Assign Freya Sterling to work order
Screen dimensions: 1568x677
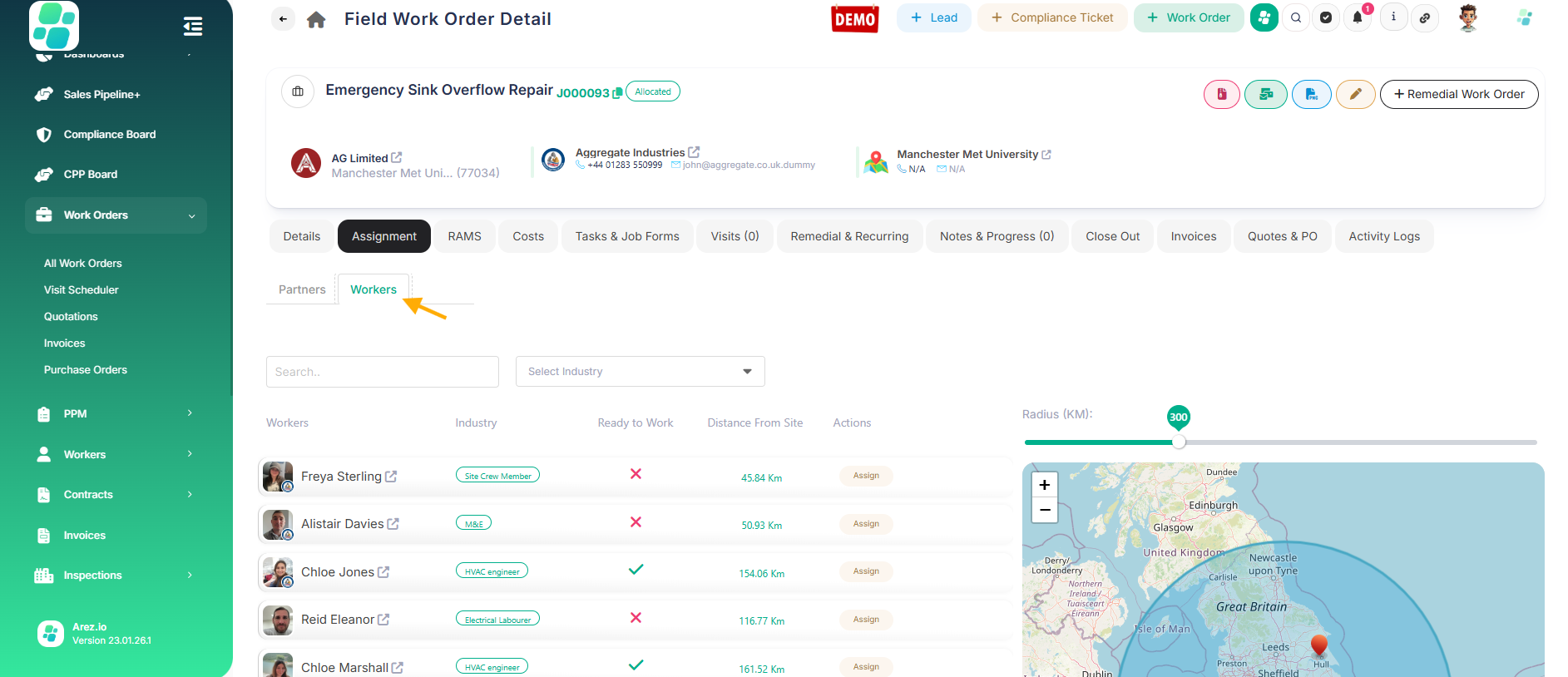pyautogui.click(x=865, y=476)
